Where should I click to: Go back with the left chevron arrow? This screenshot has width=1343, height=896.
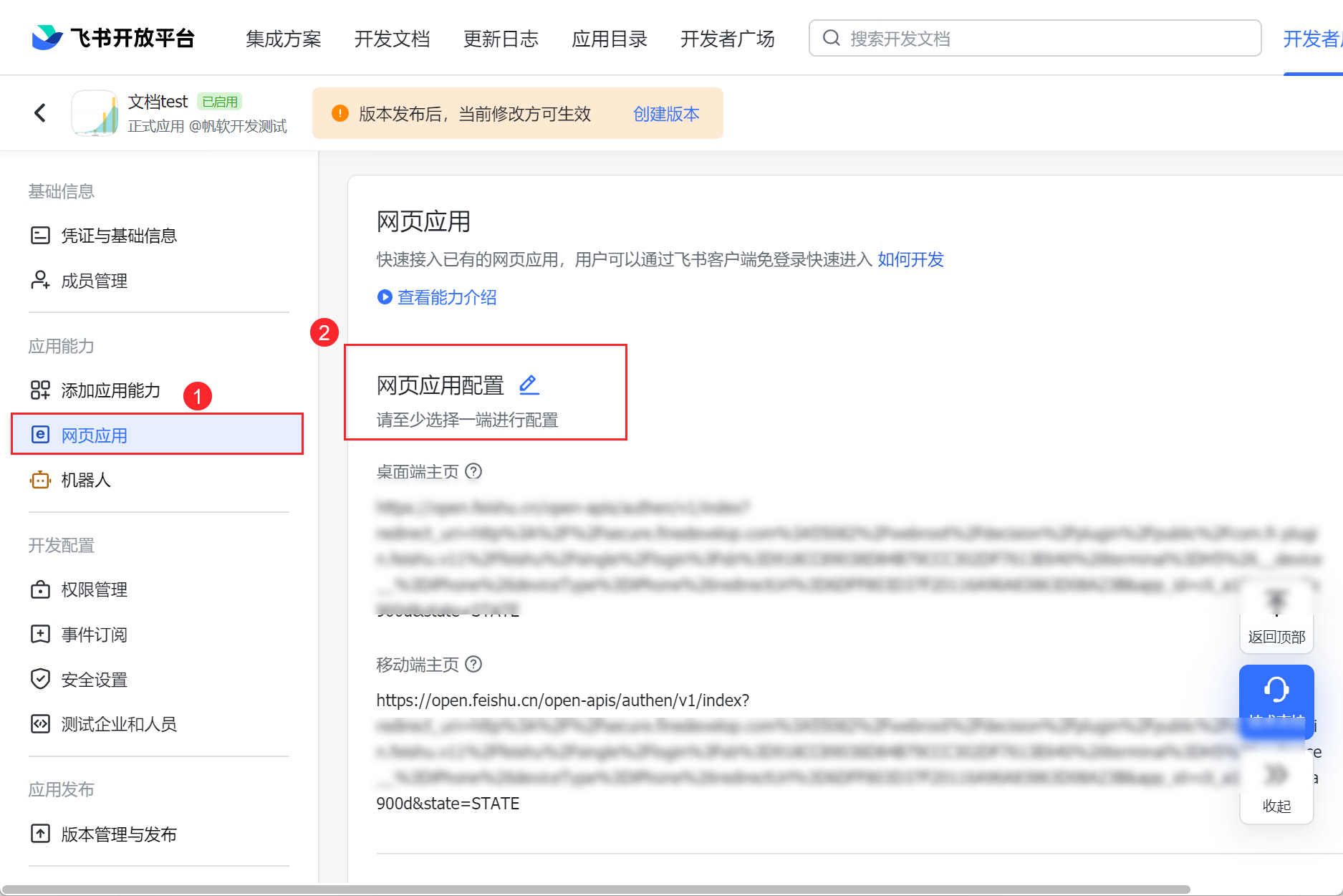point(40,112)
